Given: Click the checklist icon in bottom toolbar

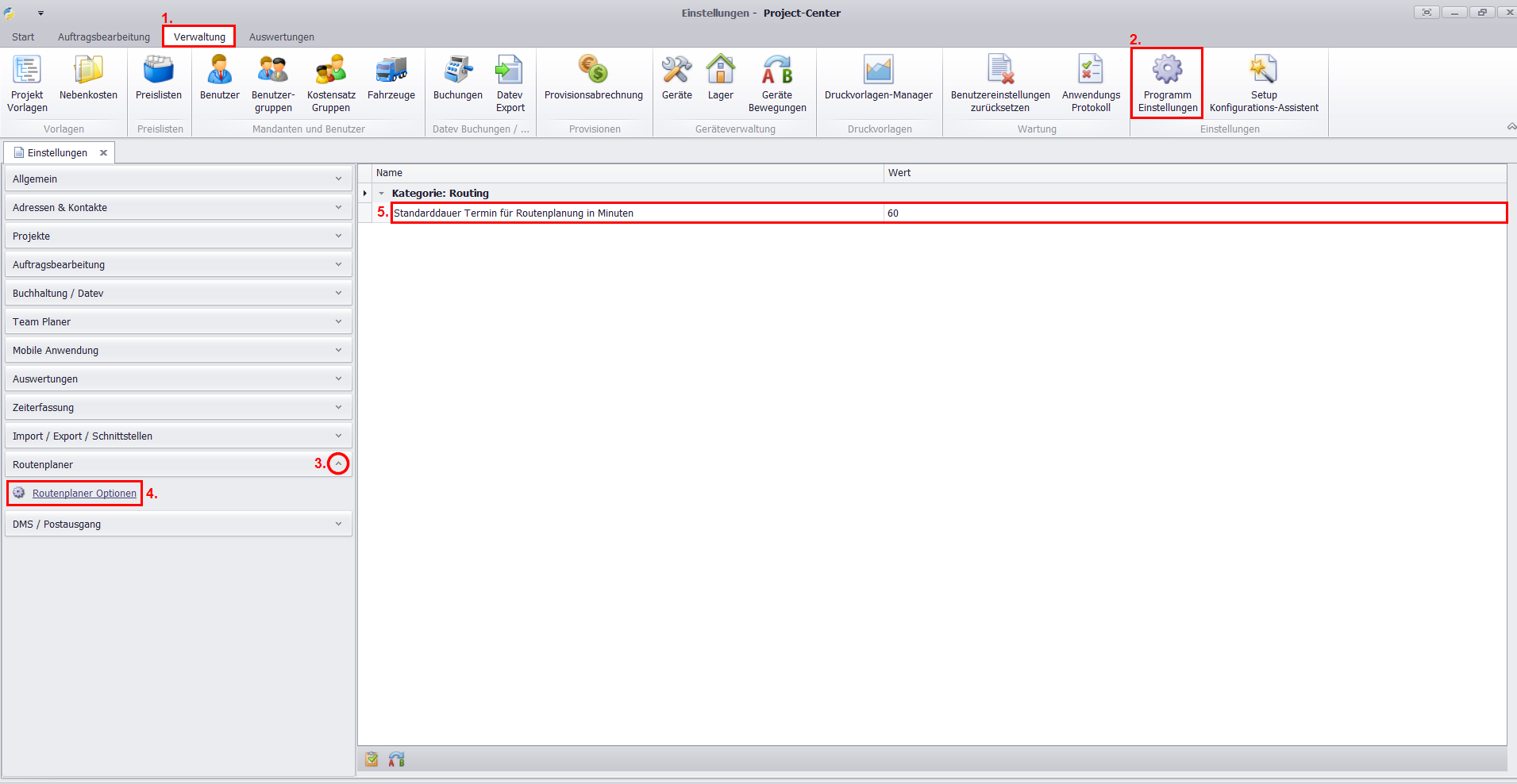Looking at the screenshot, I should (372, 759).
